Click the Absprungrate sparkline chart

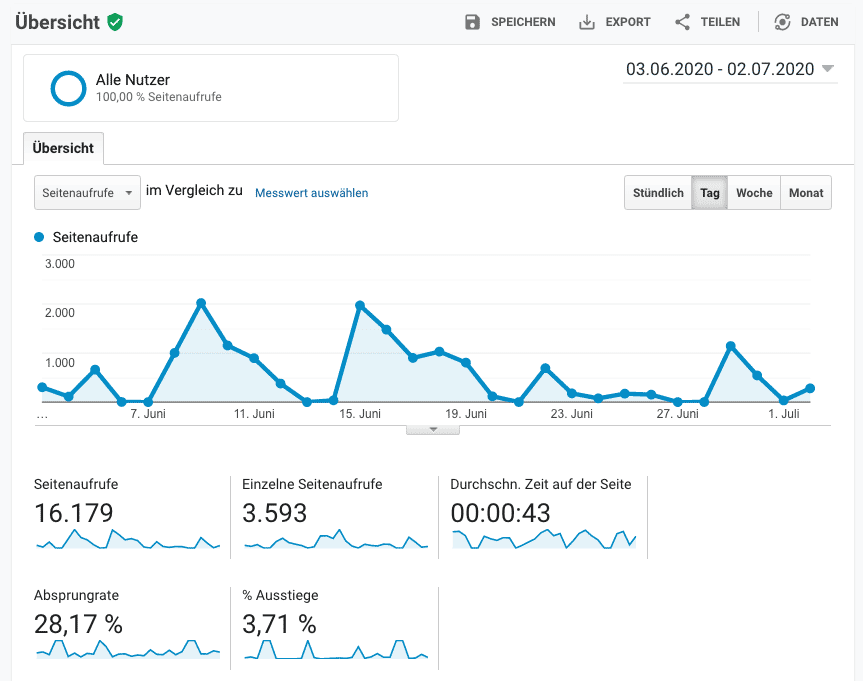128,648
